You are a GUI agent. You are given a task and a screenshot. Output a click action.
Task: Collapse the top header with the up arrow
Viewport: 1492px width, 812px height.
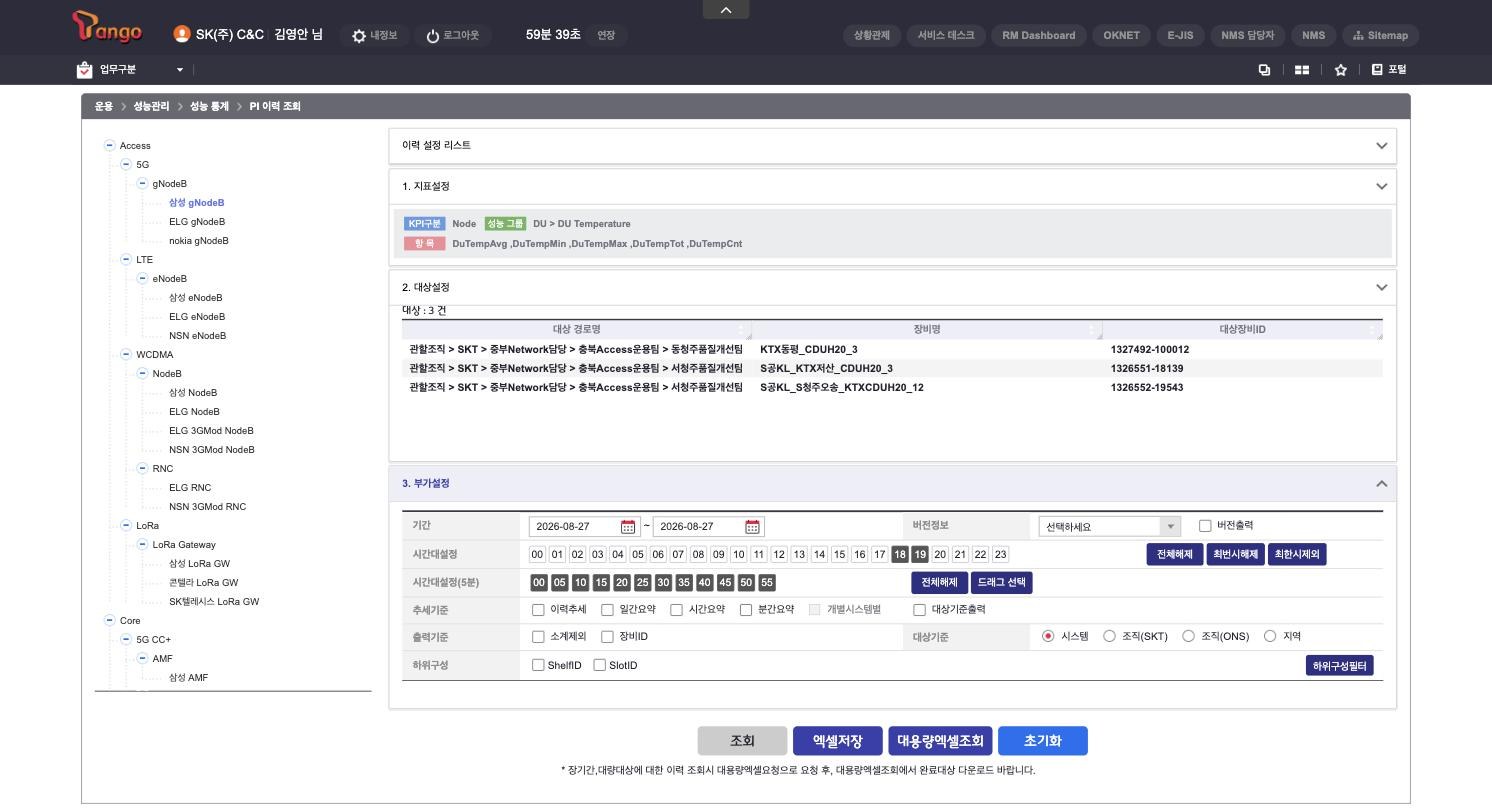pyautogui.click(x=726, y=10)
